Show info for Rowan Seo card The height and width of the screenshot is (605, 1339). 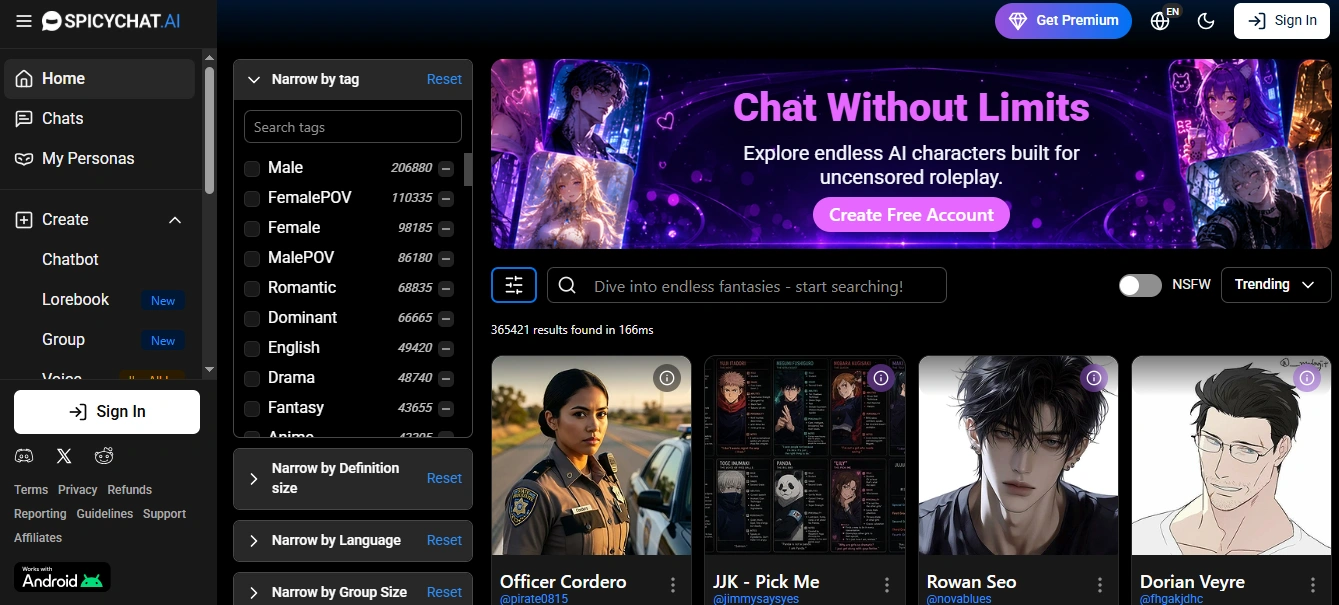(x=1093, y=377)
